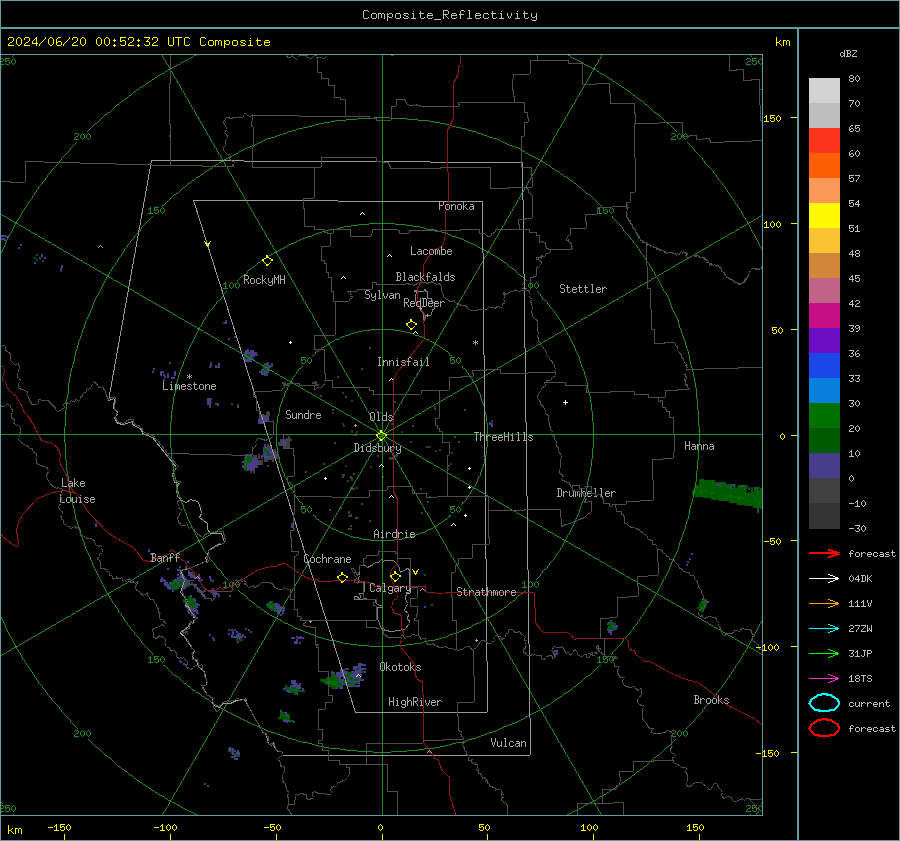Select the yellow radar-center diamond between Olds and Didsbury
900x841 pixels.
[x=382, y=435]
